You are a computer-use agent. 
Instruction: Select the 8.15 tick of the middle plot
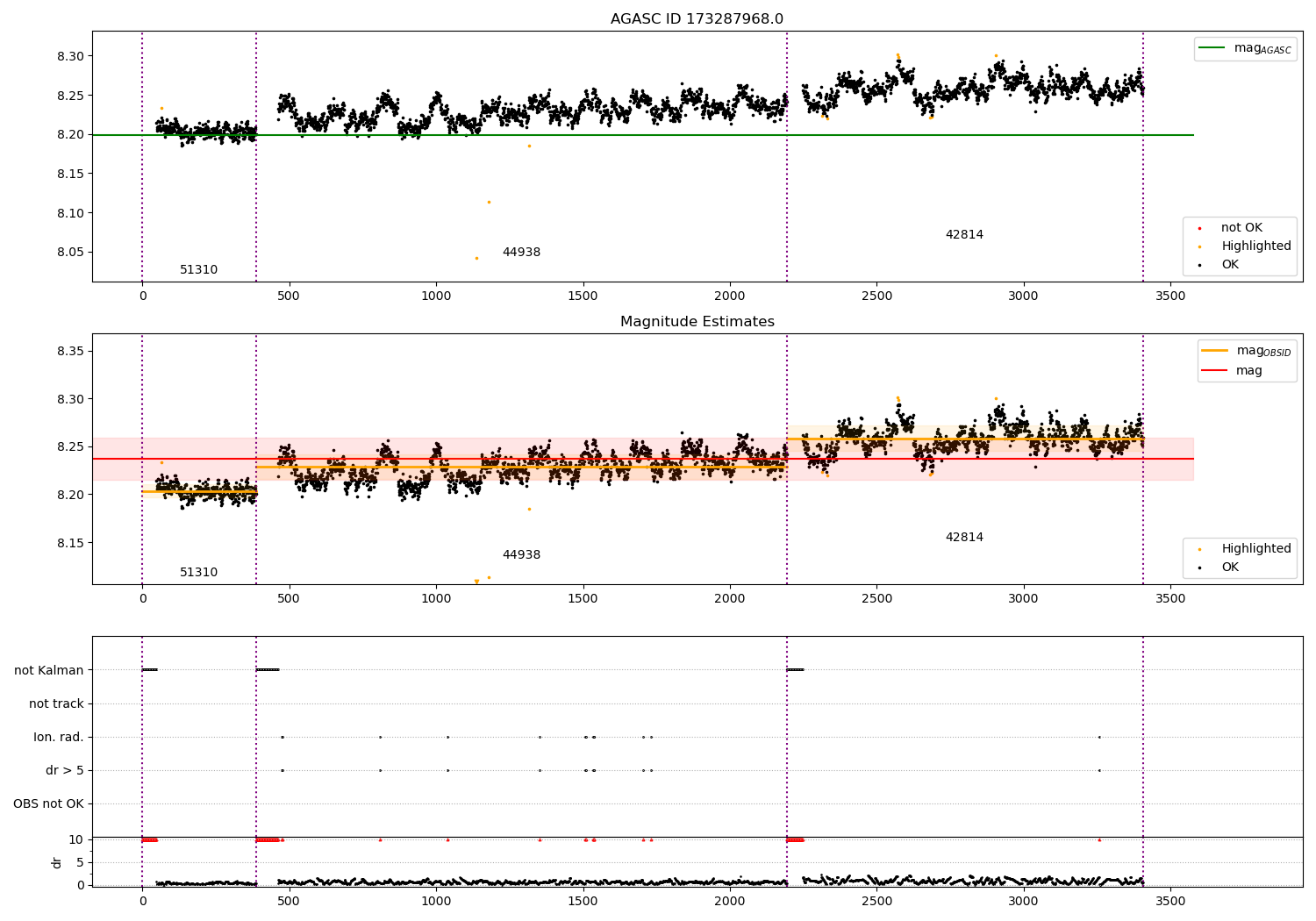click(x=69, y=543)
